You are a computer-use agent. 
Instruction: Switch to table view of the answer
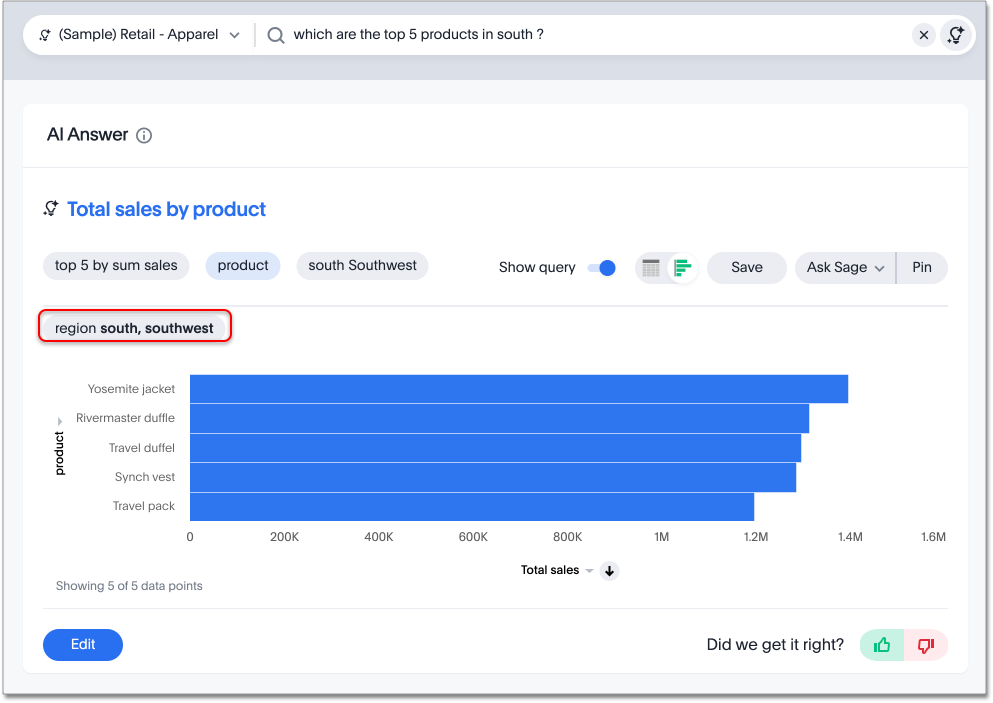click(x=651, y=267)
